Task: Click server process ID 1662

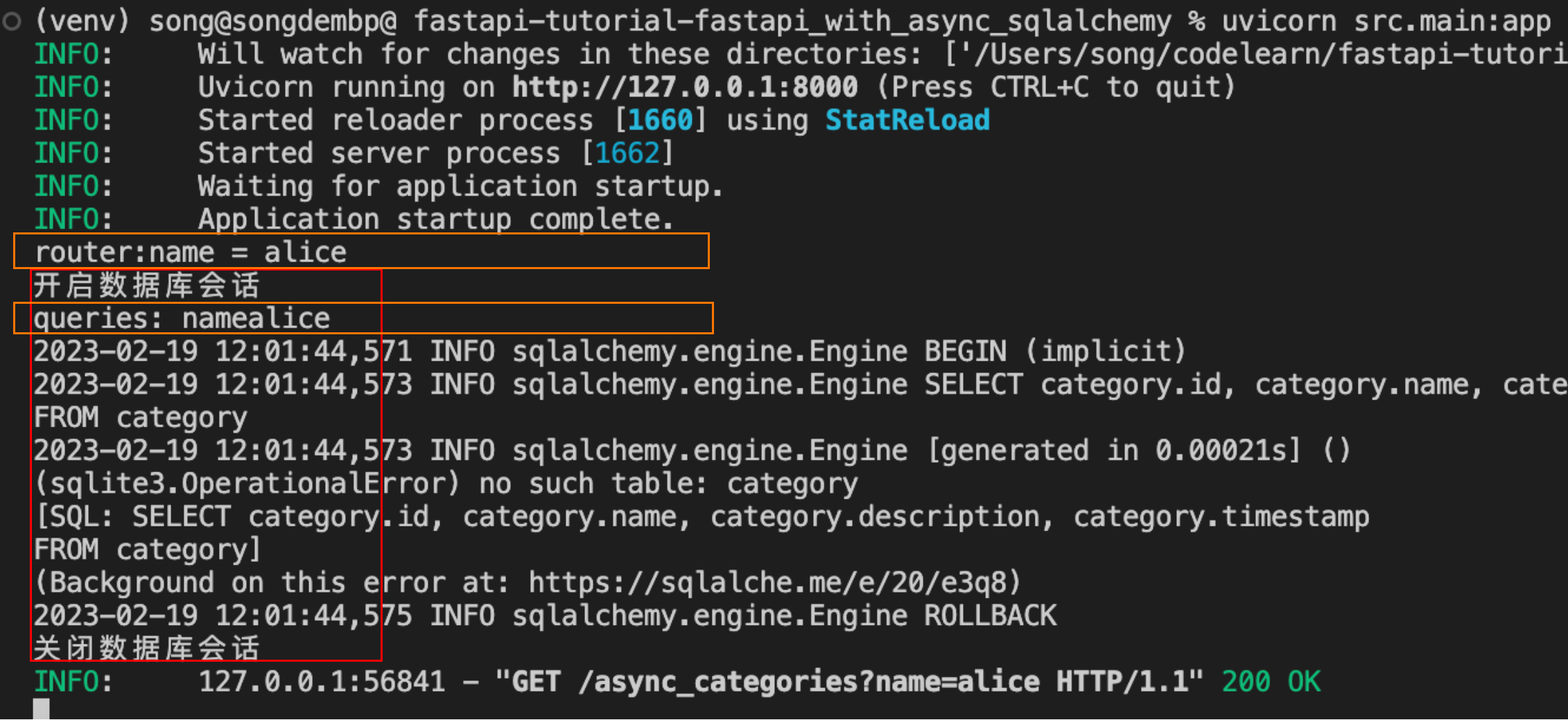Action: 627,153
